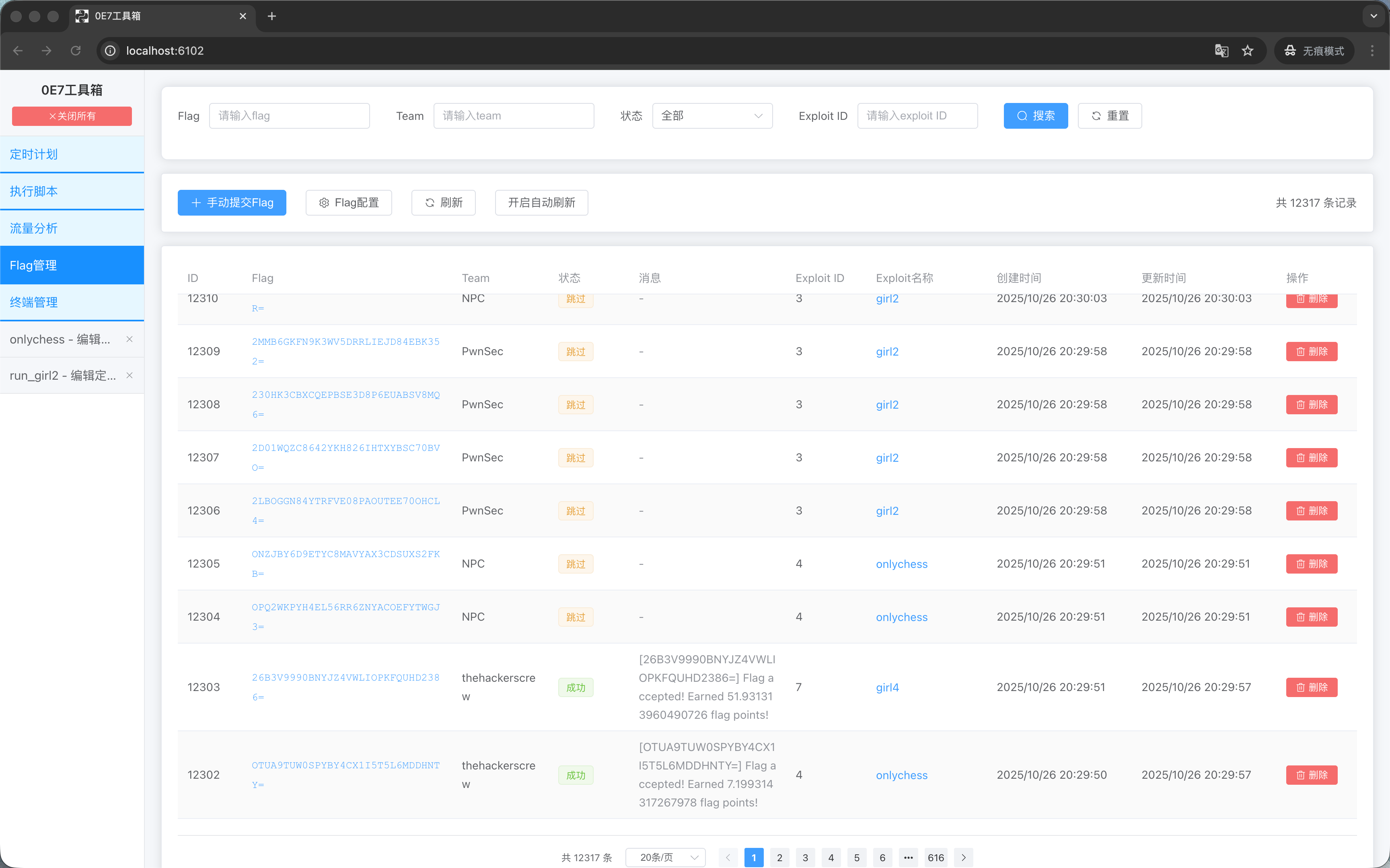The height and width of the screenshot is (868, 1390).
Task: Expand the browser tab list chevron
Action: pyautogui.click(x=1374, y=16)
